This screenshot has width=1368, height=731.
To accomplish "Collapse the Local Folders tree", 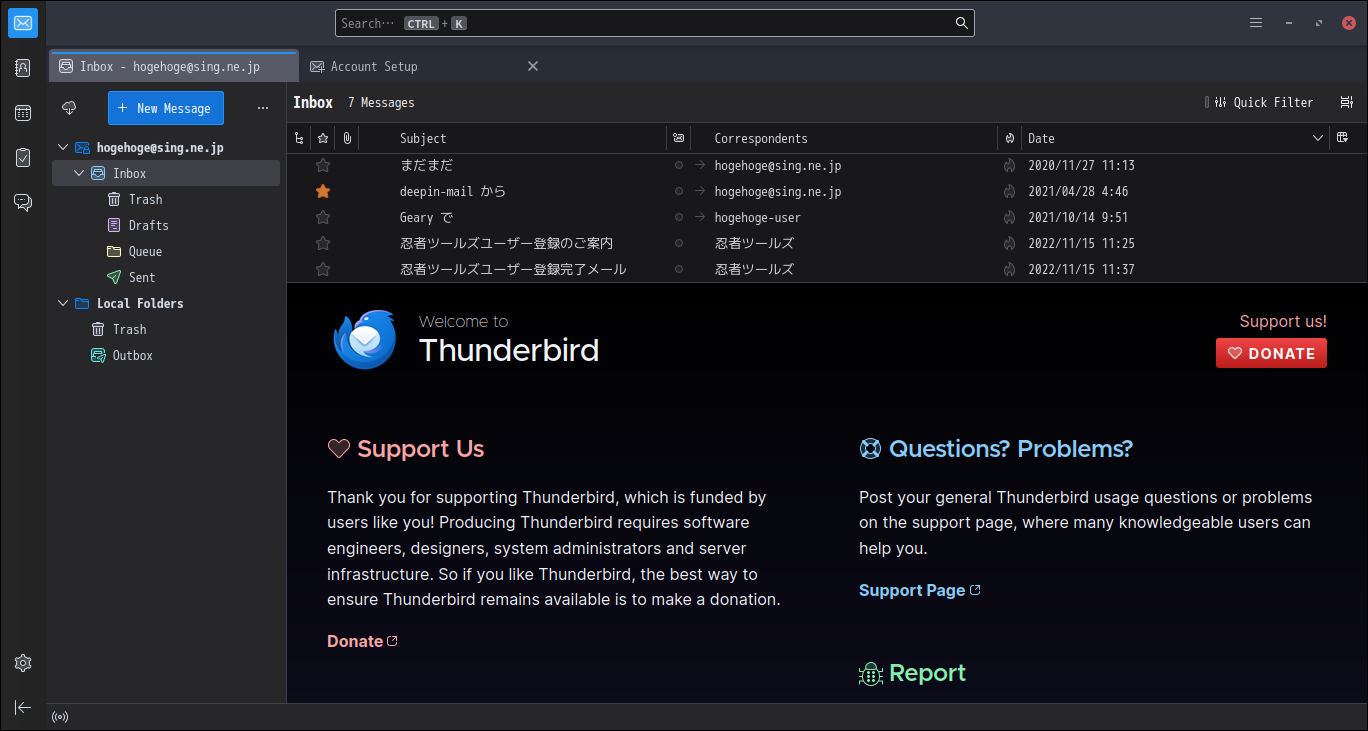I will 63,303.
